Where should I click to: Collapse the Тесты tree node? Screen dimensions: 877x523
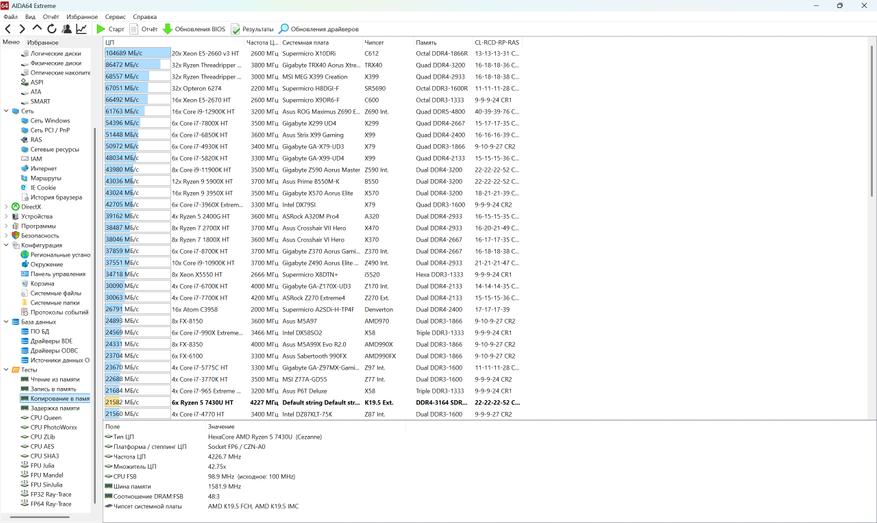(x=6, y=370)
